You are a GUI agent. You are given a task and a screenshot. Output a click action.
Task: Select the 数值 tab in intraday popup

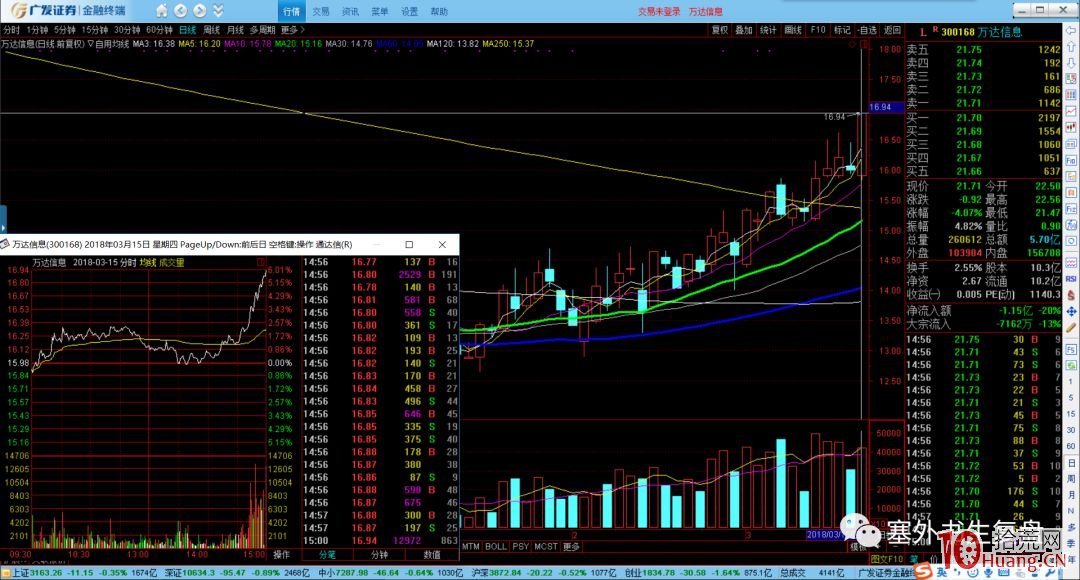pos(432,555)
